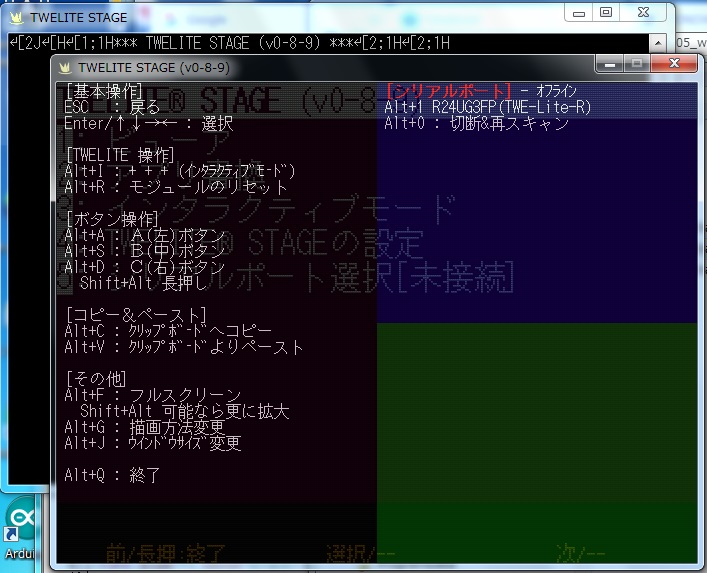The height and width of the screenshot is (573, 707).
Task: Click the [ボタン操作] heading
Action: (112, 219)
